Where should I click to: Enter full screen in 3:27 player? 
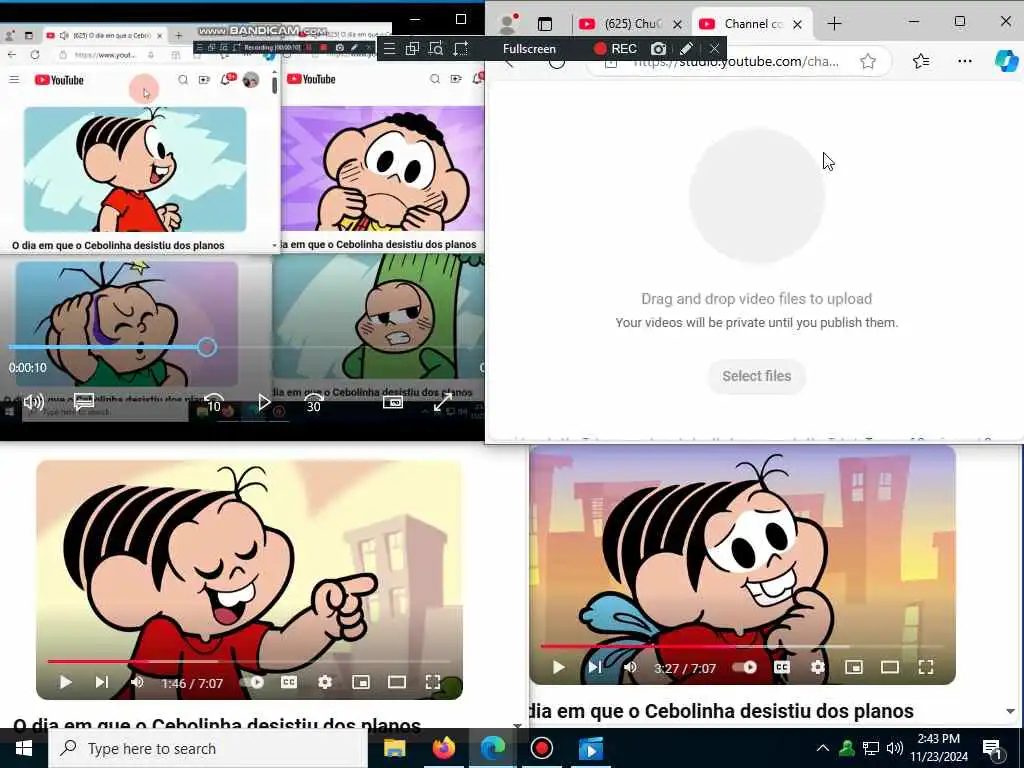926,667
